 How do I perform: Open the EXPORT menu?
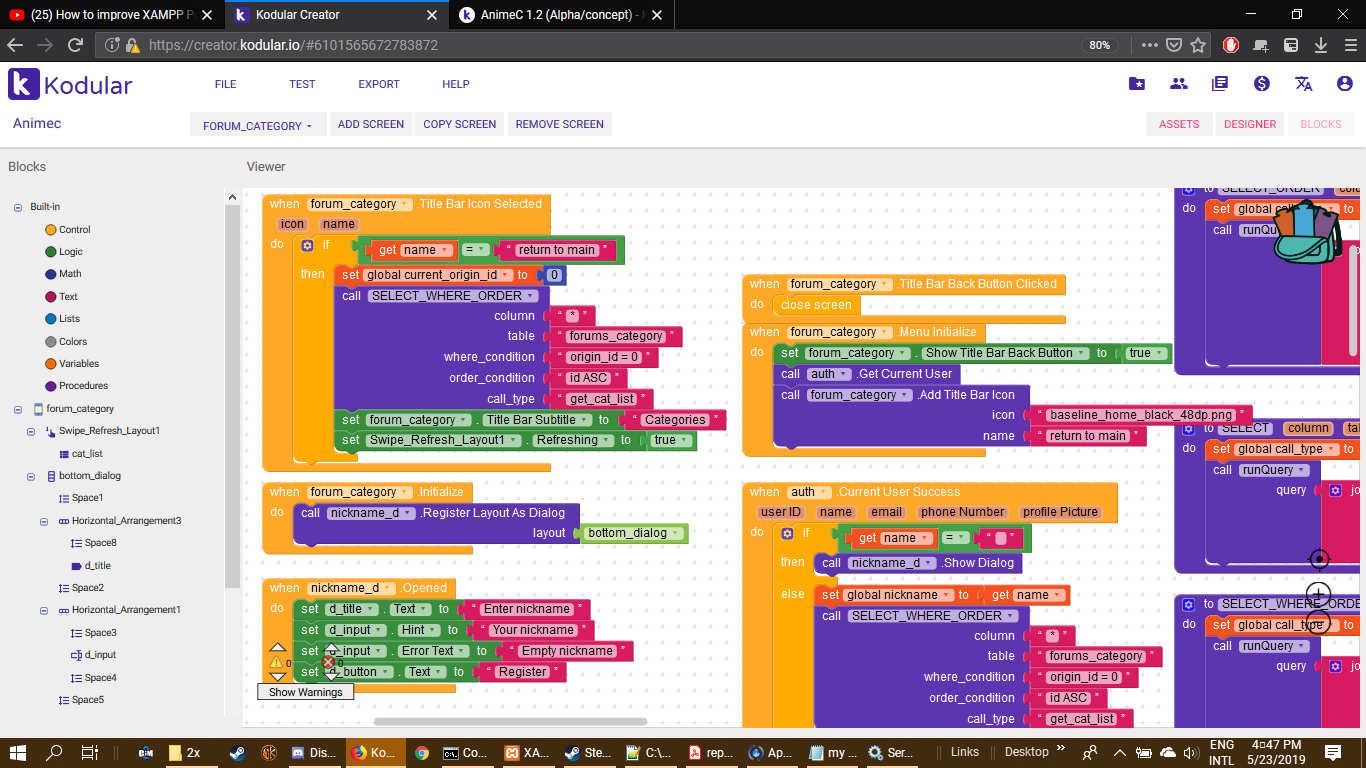[379, 84]
